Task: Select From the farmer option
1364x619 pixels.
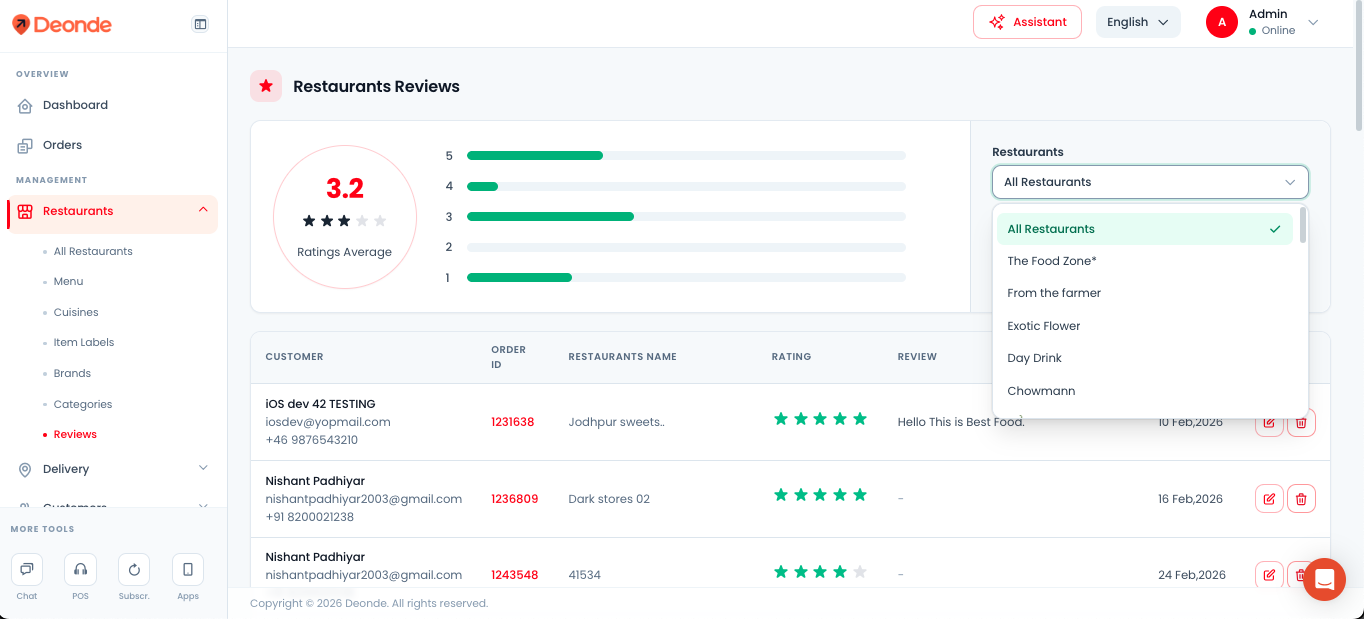Action: point(1145,293)
